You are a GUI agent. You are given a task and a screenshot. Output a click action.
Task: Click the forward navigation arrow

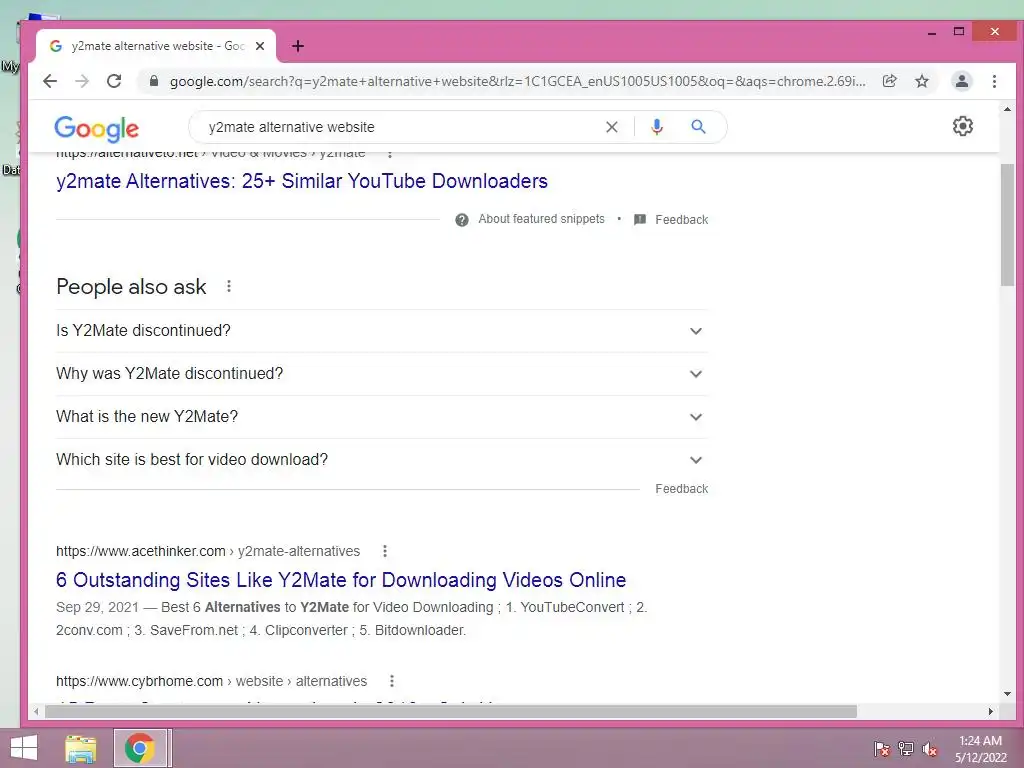82,81
